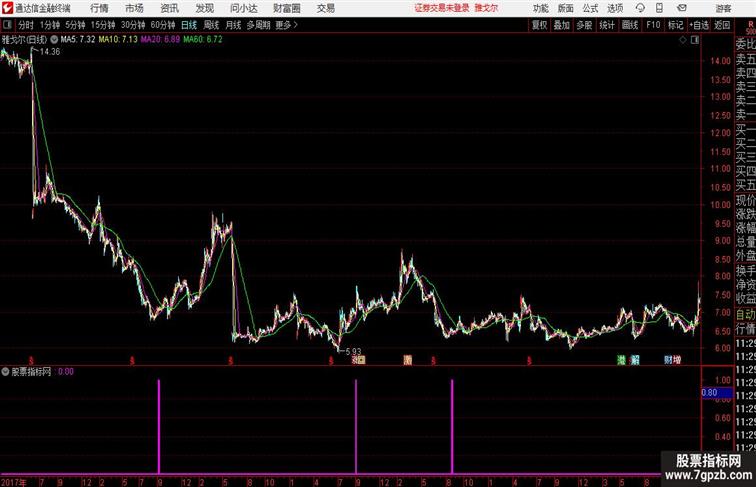
Task: Click the 增 info marker on chart
Action: [677, 360]
